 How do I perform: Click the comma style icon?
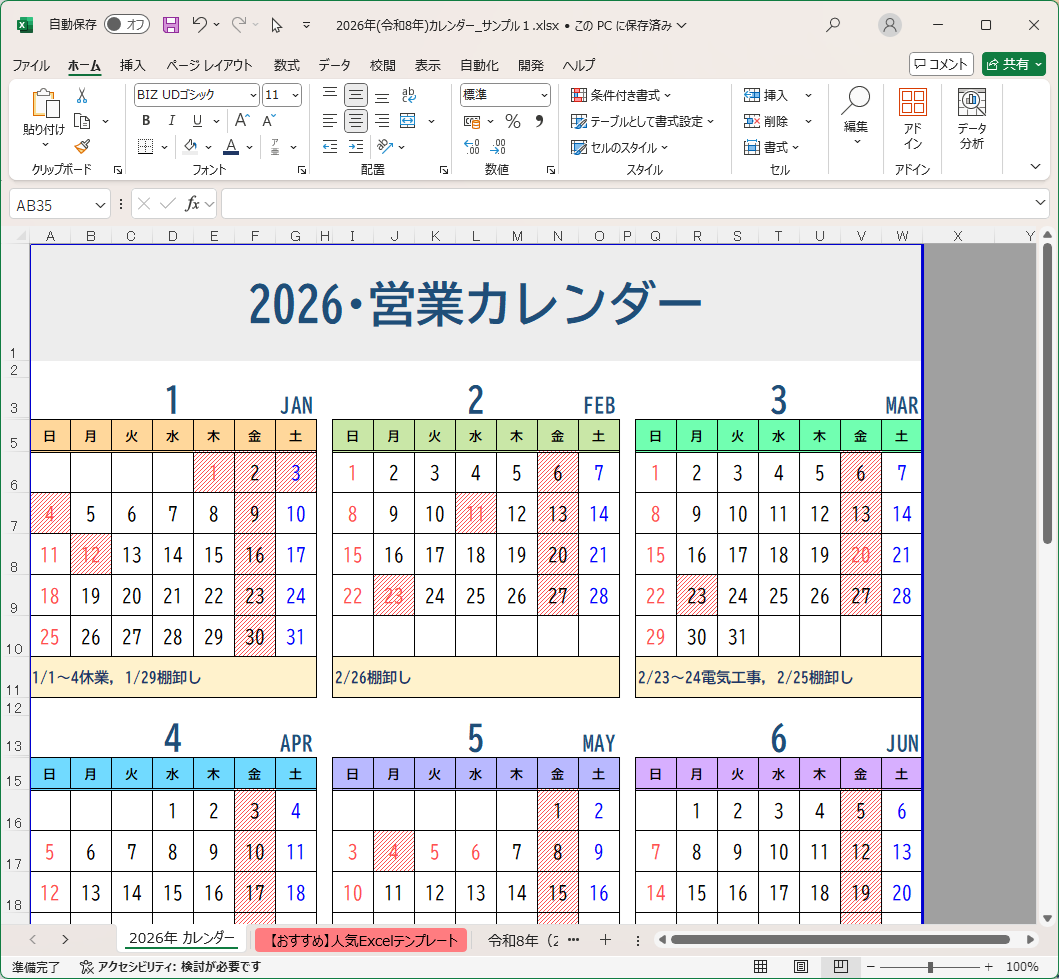coord(541,121)
